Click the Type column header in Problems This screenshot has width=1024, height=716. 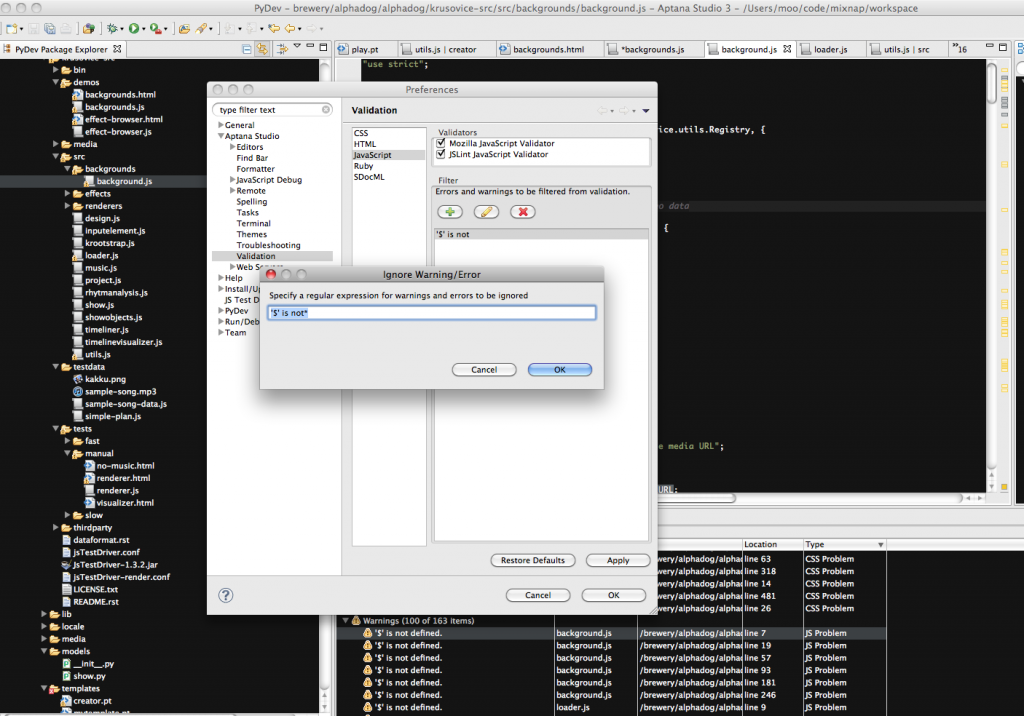844,544
